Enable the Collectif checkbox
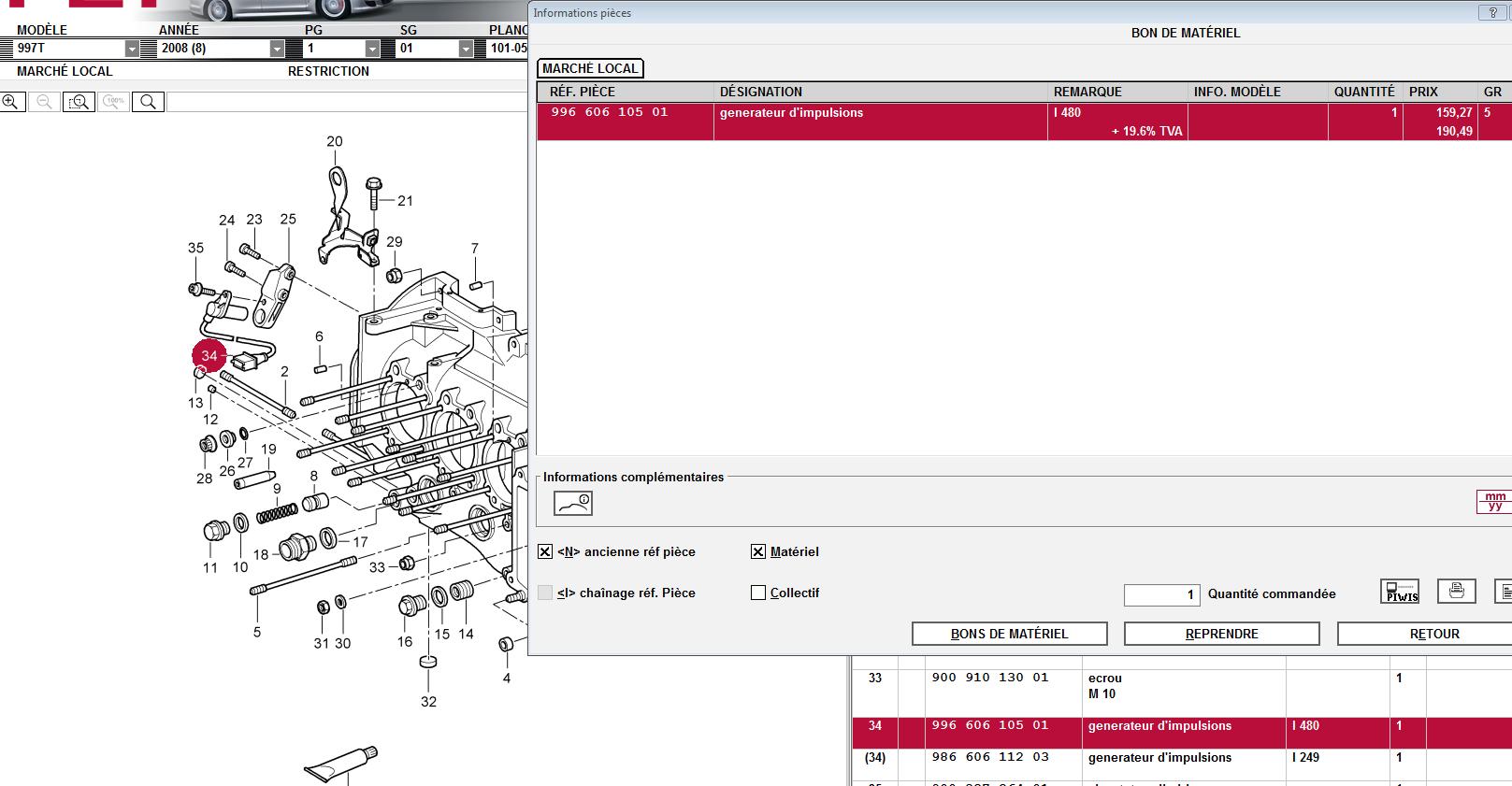 tap(758, 593)
